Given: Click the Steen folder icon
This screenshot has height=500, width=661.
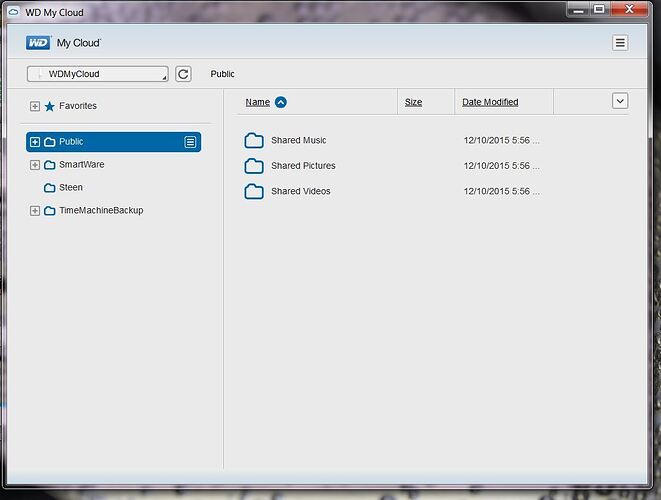Looking at the screenshot, I should click(50, 188).
